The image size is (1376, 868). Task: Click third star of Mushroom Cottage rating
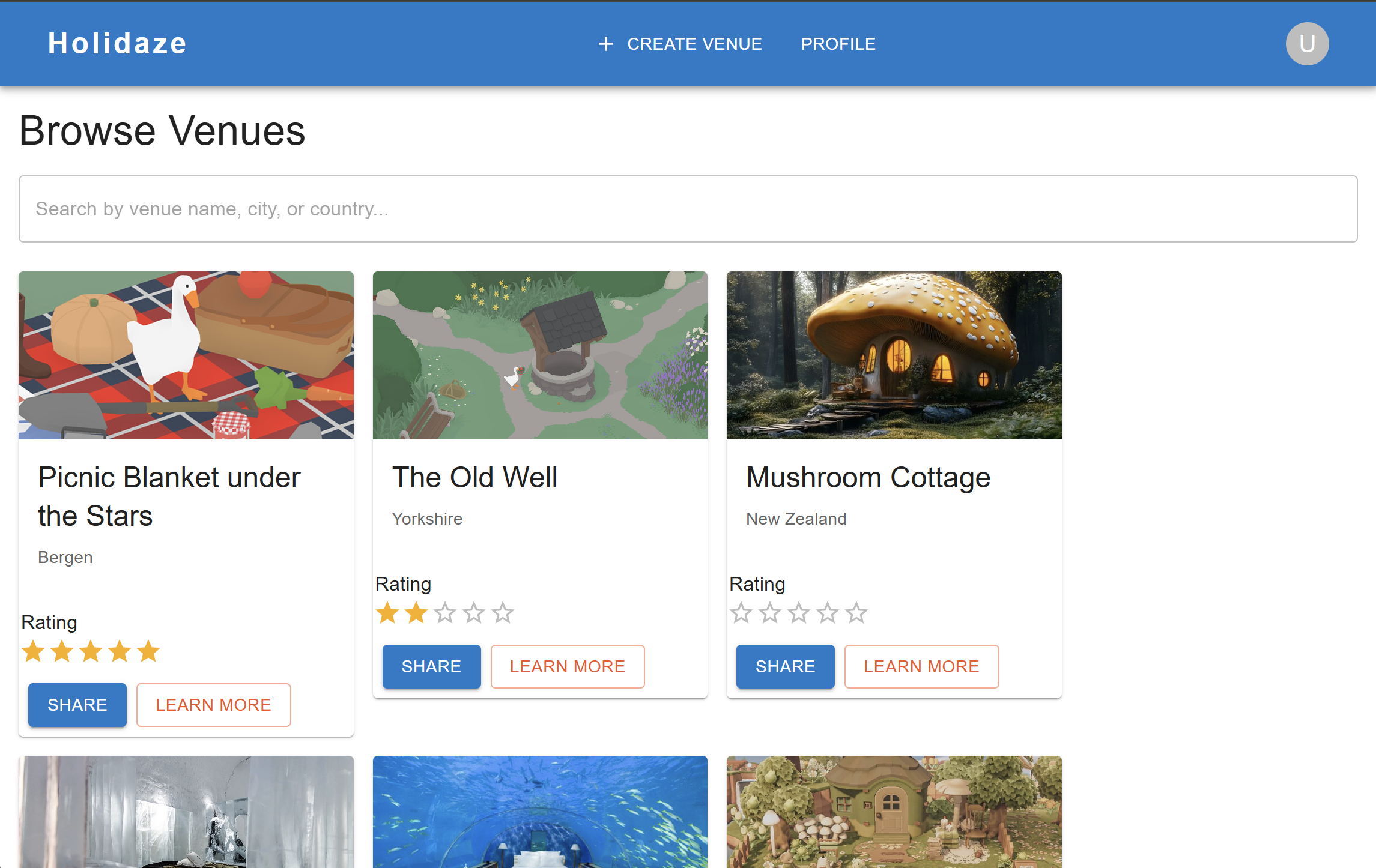point(799,613)
